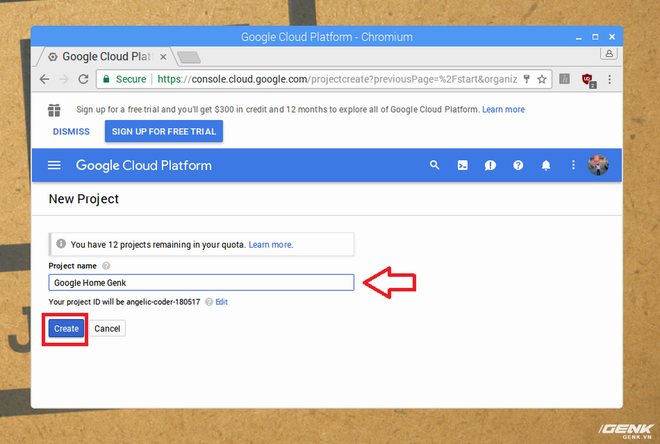Click the Google Cloud Platform header title
660x444 pixels.
pos(144,165)
